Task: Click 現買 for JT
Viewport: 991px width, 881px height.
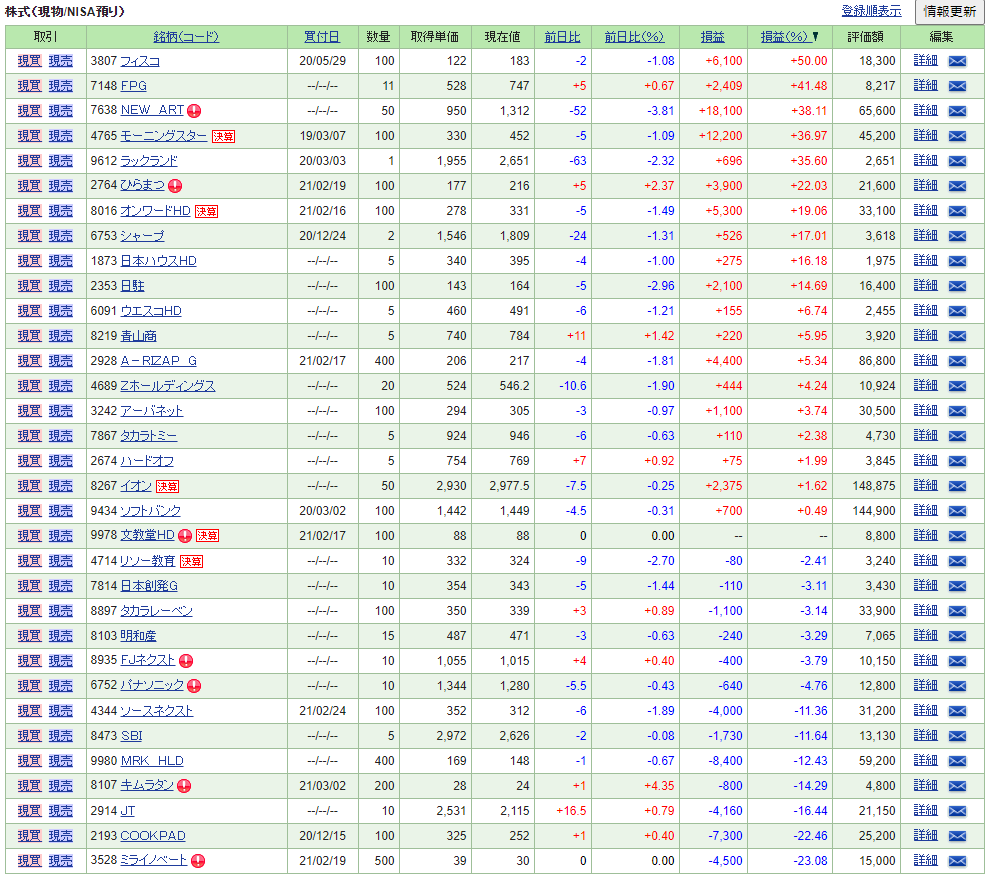Action: pyautogui.click(x=29, y=811)
